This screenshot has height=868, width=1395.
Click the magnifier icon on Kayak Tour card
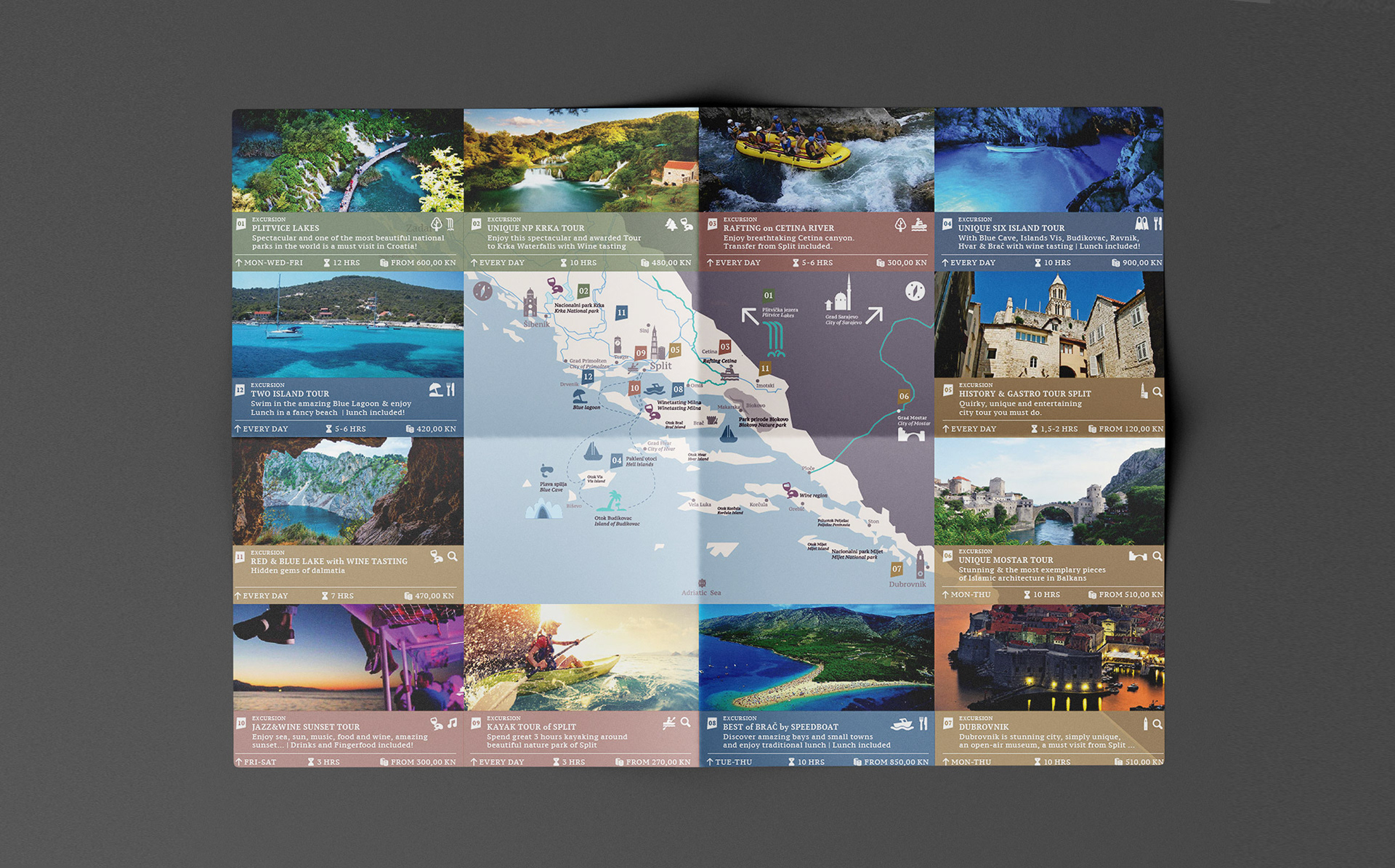(x=685, y=723)
